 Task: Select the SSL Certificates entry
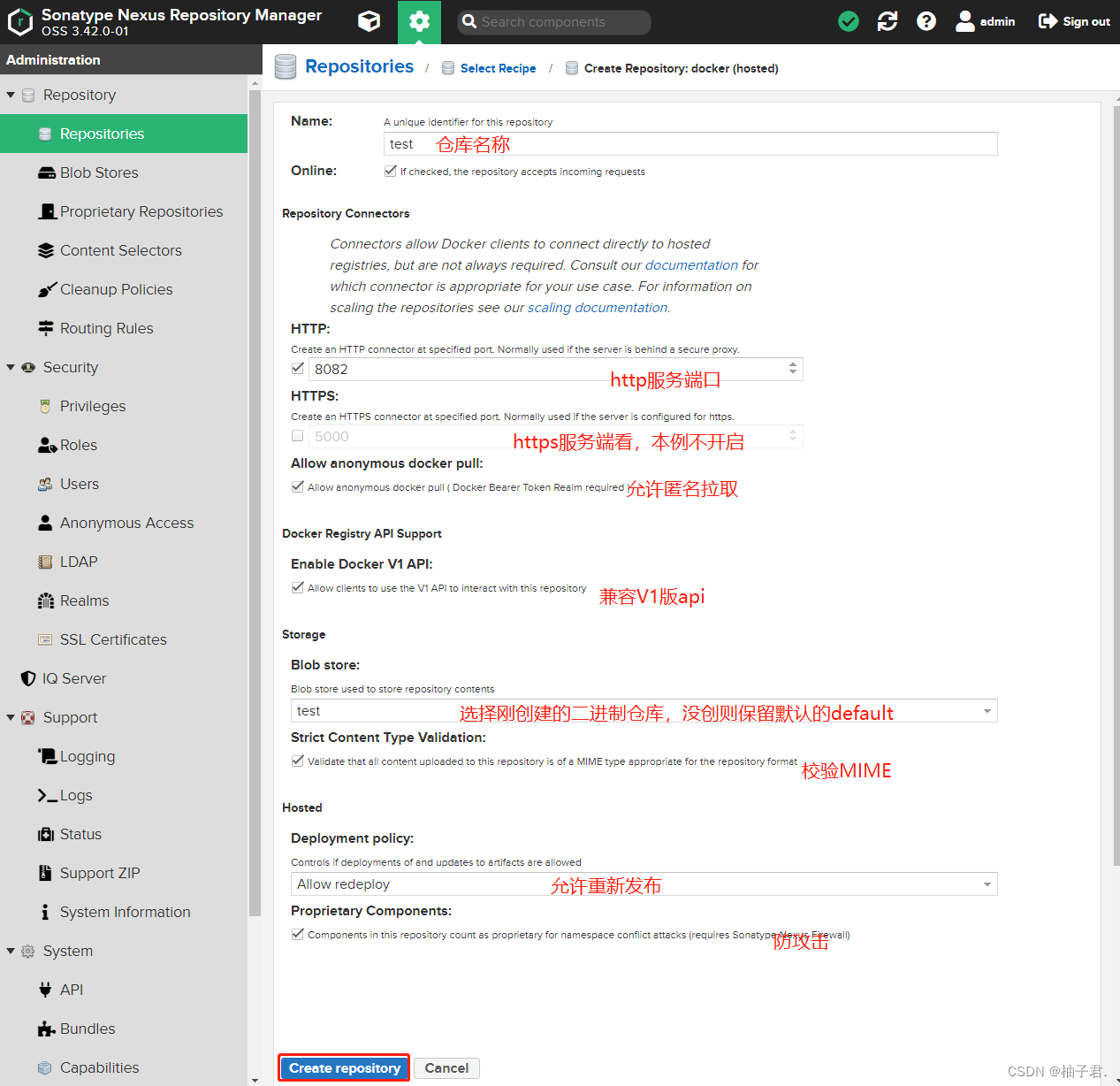click(x=113, y=639)
